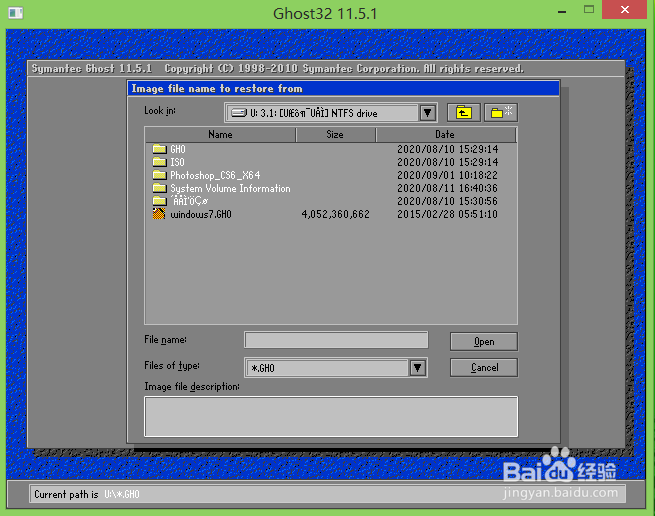
Task: Select System Volume Information folder icon
Action: click(x=159, y=188)
